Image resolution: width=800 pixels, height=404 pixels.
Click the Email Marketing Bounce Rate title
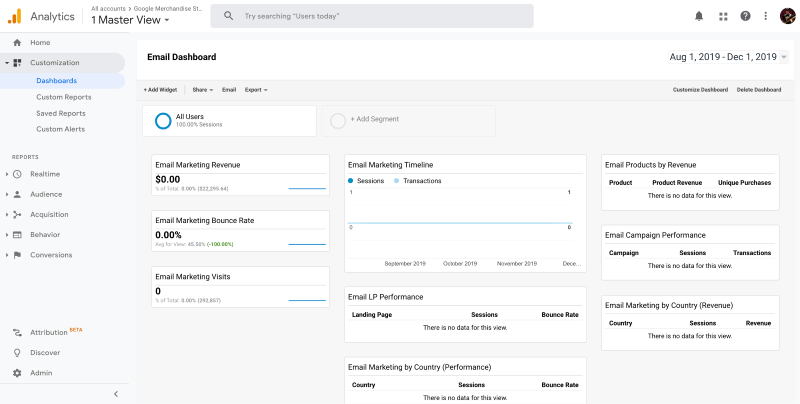(205, 220)
